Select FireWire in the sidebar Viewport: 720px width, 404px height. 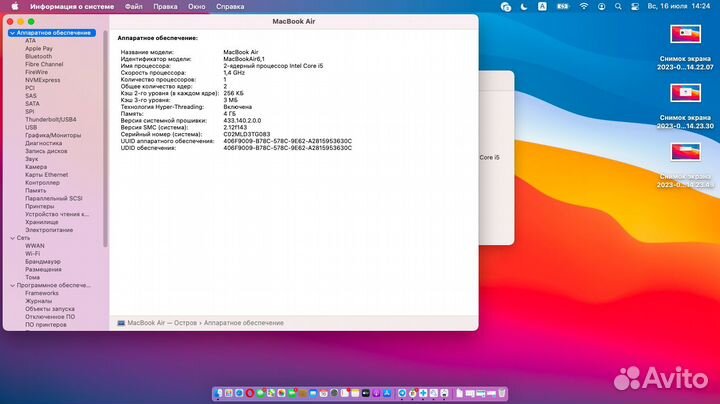36,72
